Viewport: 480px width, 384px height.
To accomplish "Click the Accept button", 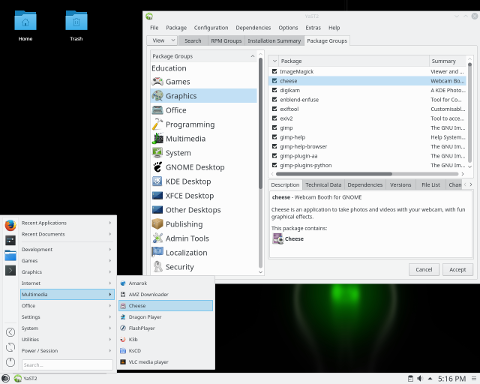I will [457, 269].
